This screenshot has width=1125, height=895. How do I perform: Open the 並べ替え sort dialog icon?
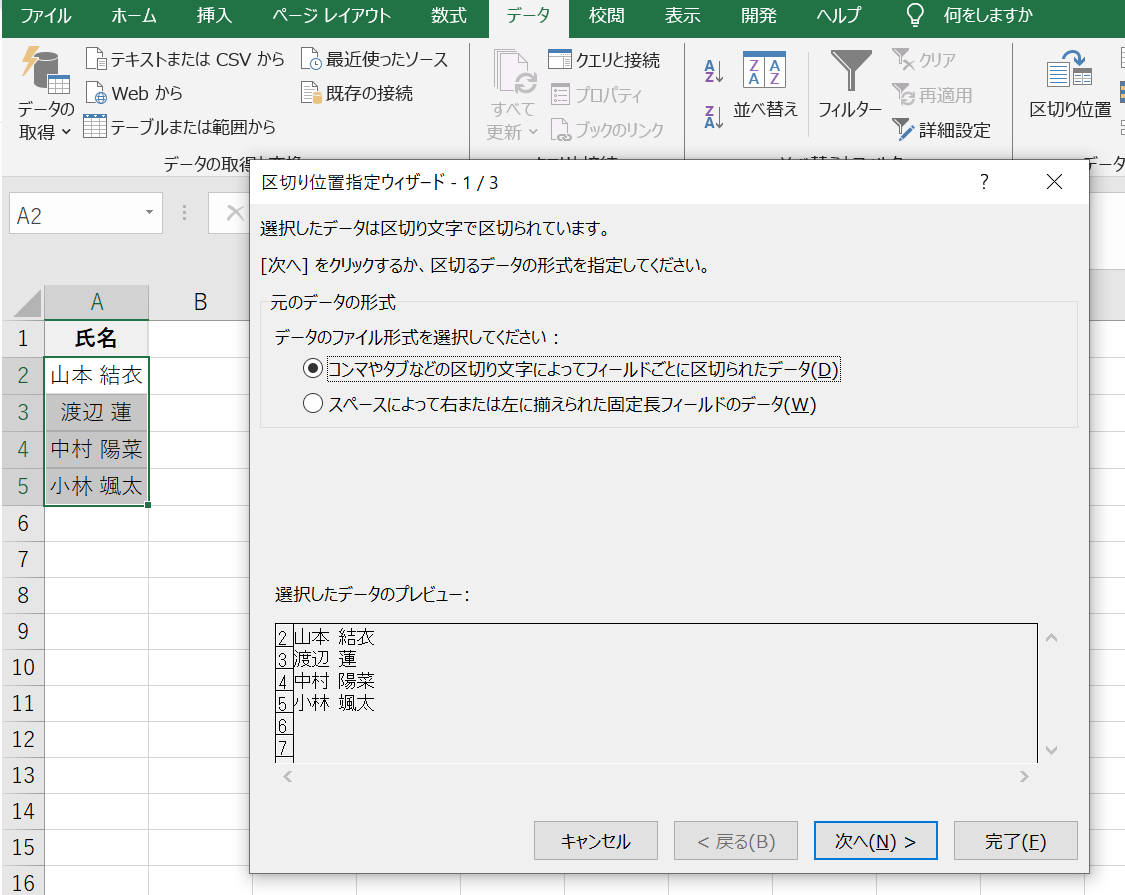[765, 71]
